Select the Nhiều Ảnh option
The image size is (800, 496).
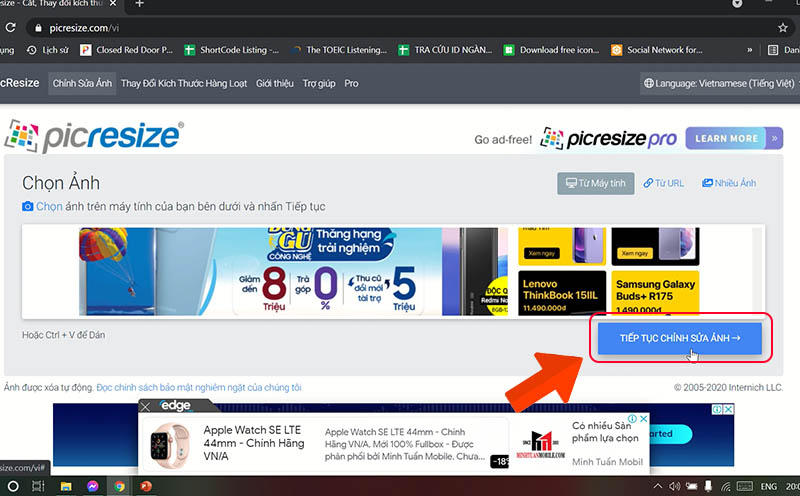coord(729,183)
